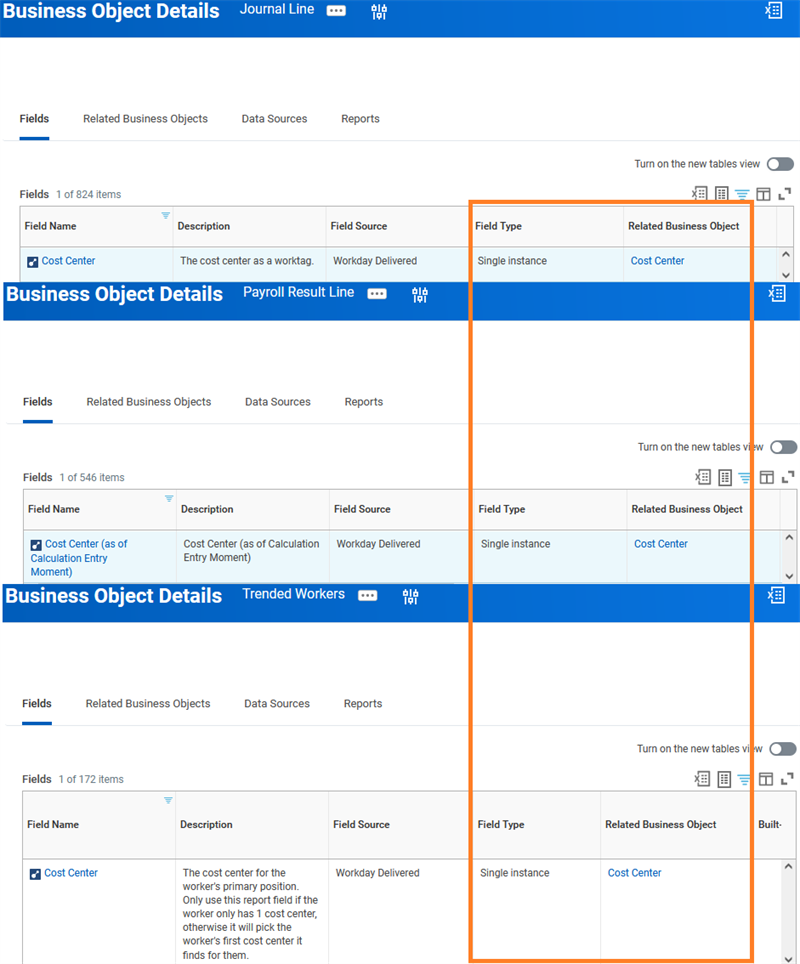Screen dimensions: 800x964
Task: Open Cost Center related object in Payroll Result Line
Action: click(661, 543)
